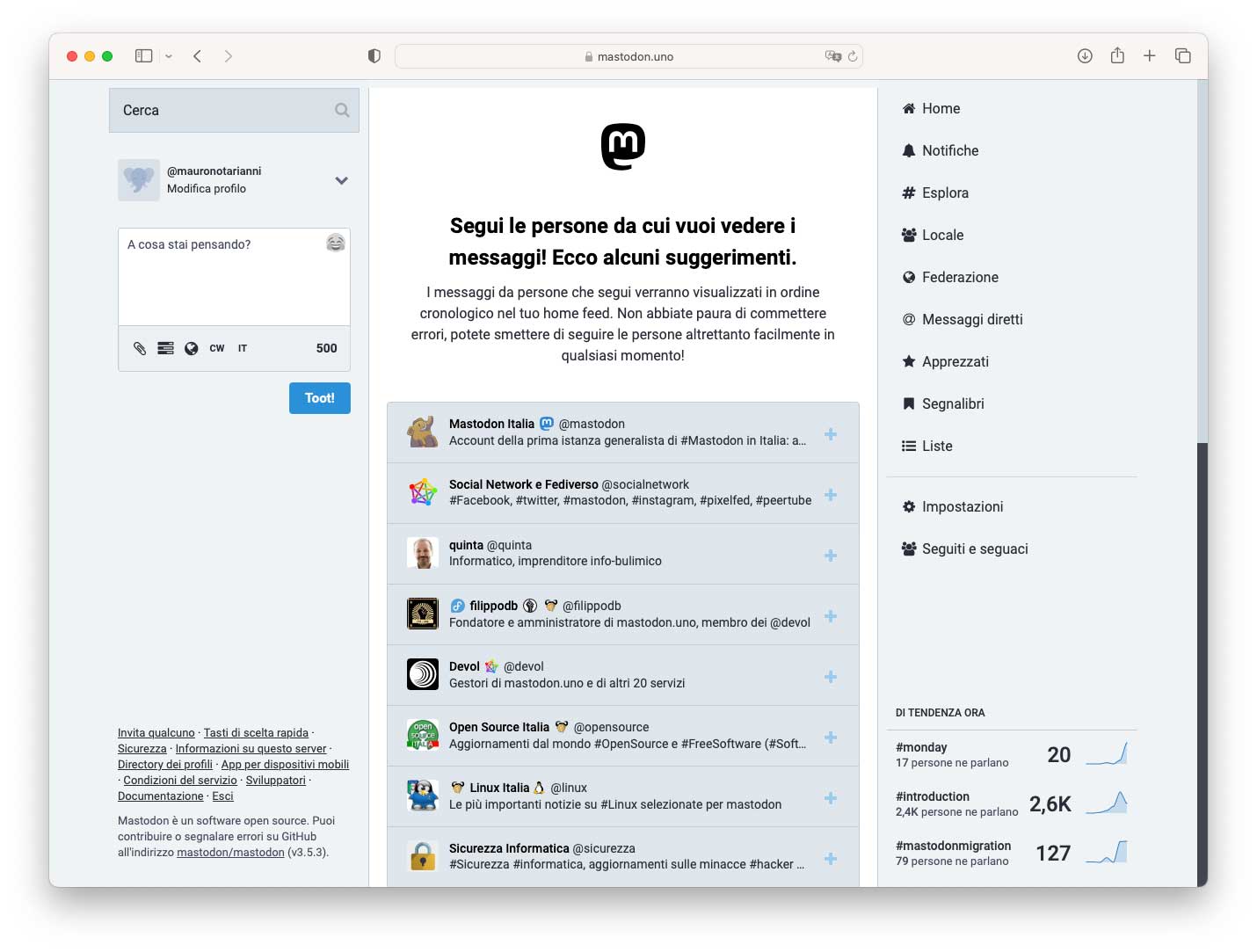
Task: Open the #introduction trending hashtag
Action: pyautogui.click(x=933, y=796)
